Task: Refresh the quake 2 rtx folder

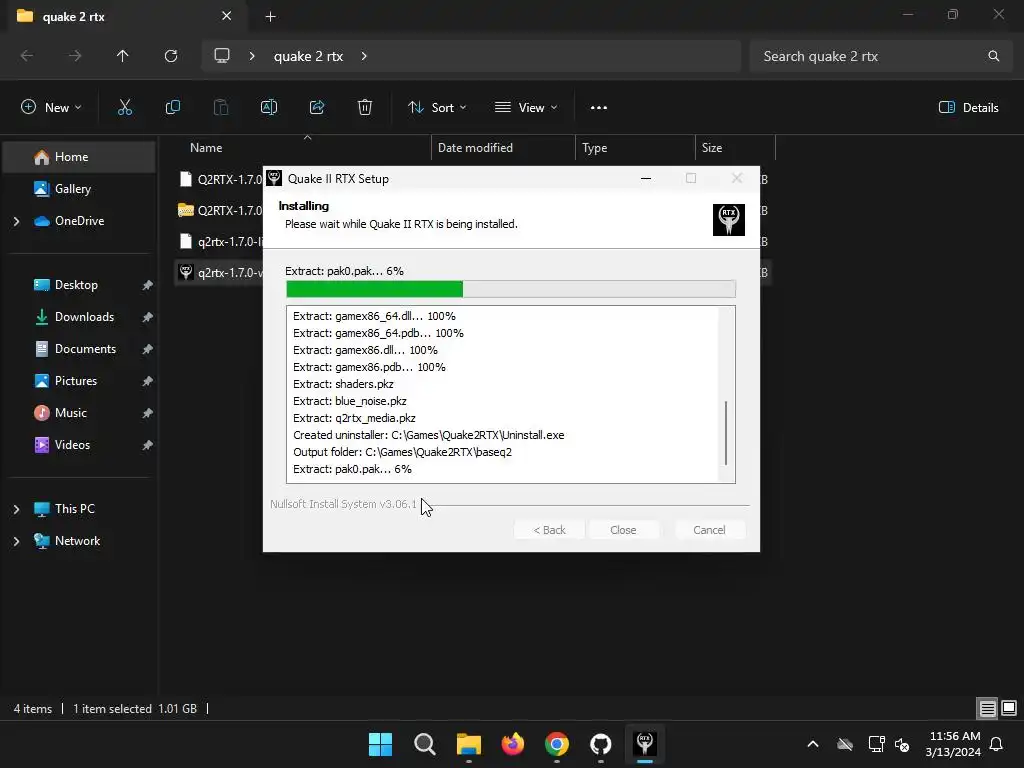Action: tap(171, 56)
